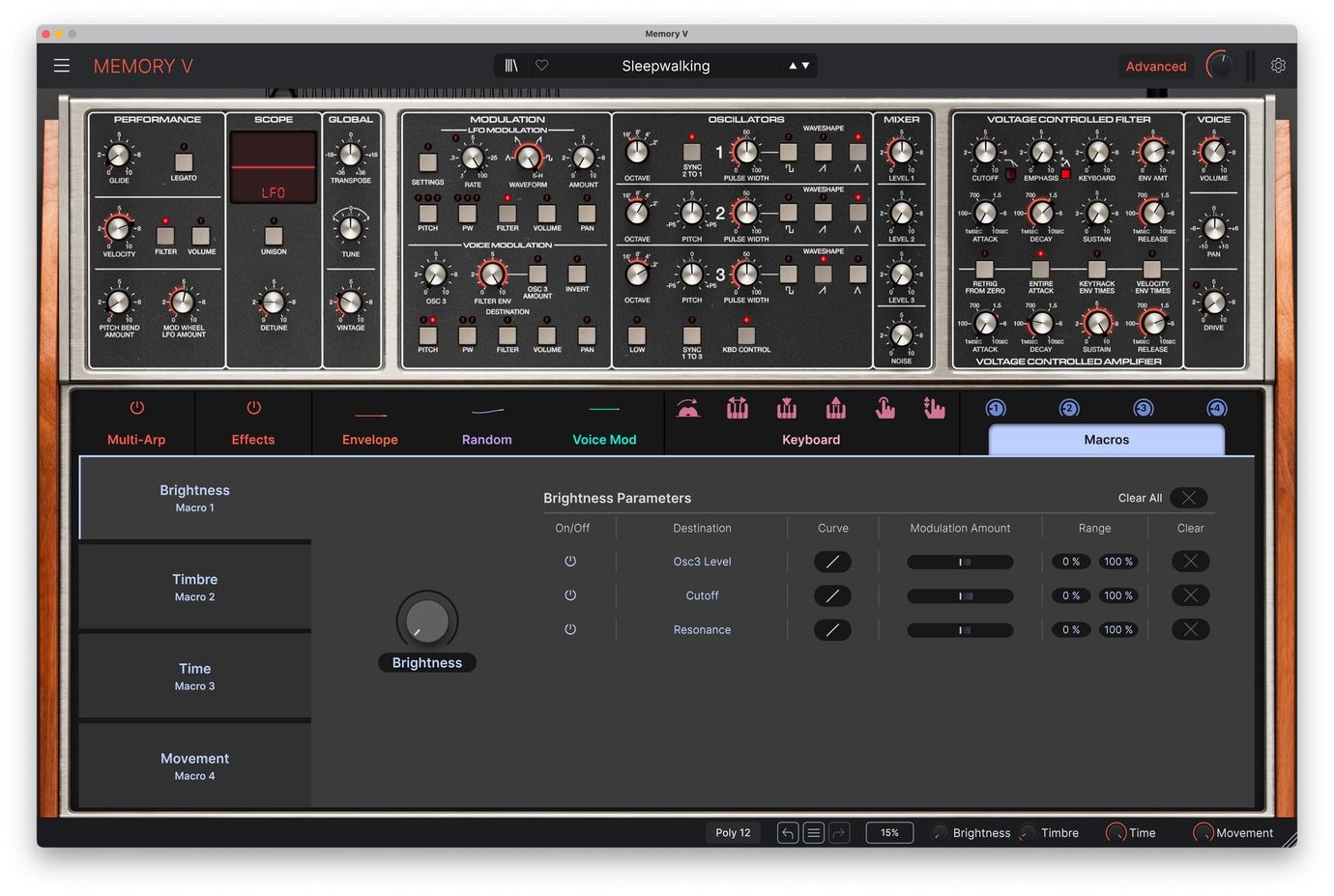1334x896 pixels.
Task: Change the Cutoff destination
Action: tap(702, 595)
